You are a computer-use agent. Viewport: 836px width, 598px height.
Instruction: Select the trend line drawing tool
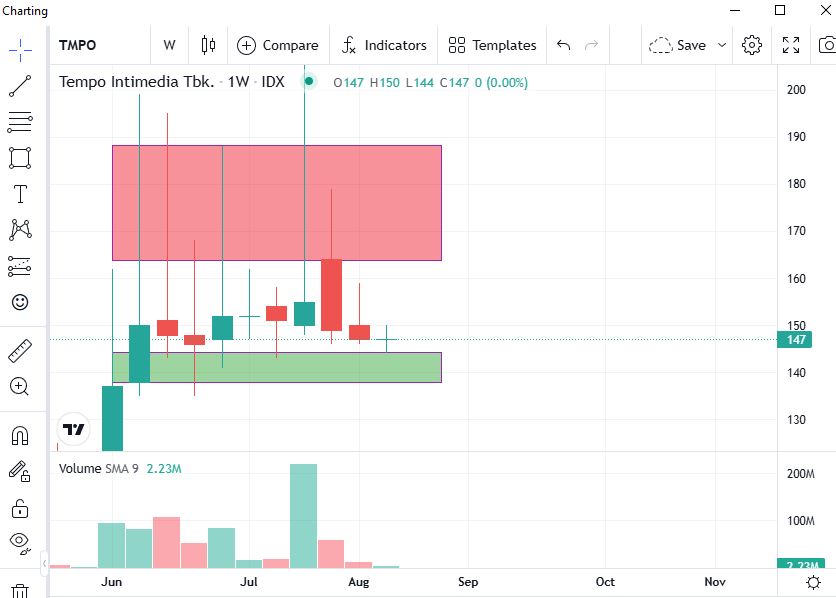point(20,86)
